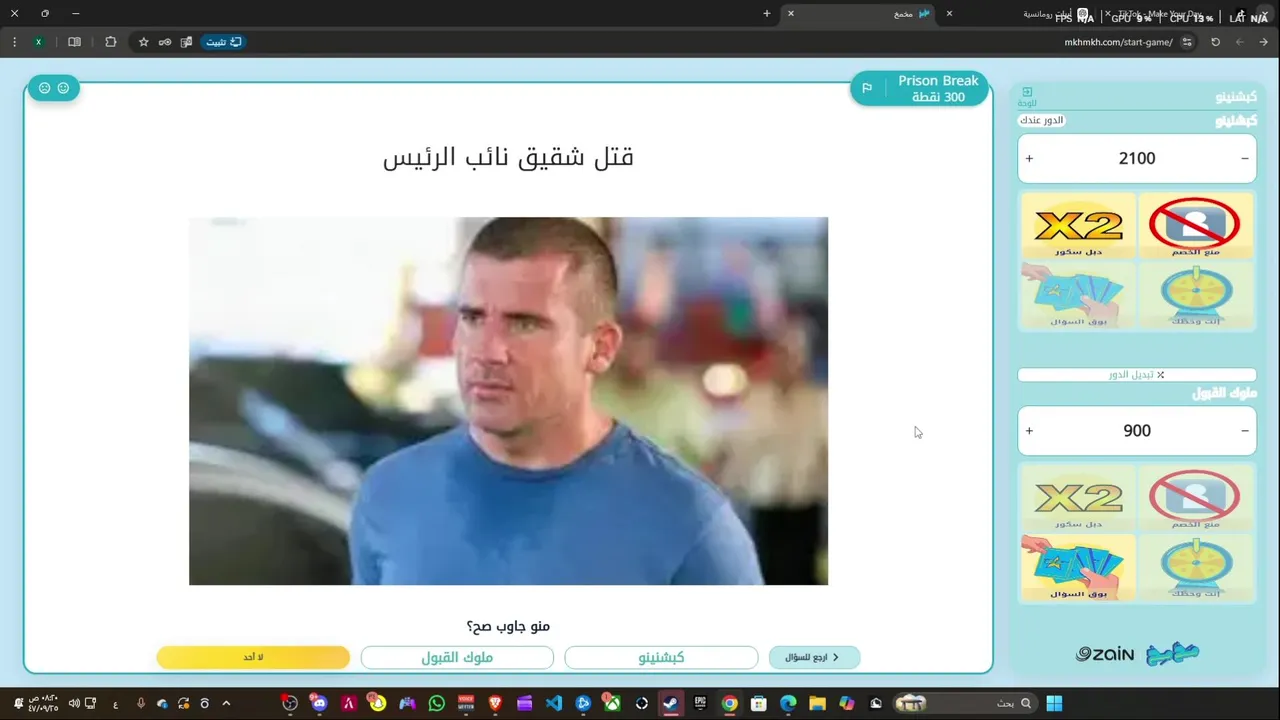1280x720 pixels.
Task: Open the reading mode book icon
Action: click(x=74, y=42)
